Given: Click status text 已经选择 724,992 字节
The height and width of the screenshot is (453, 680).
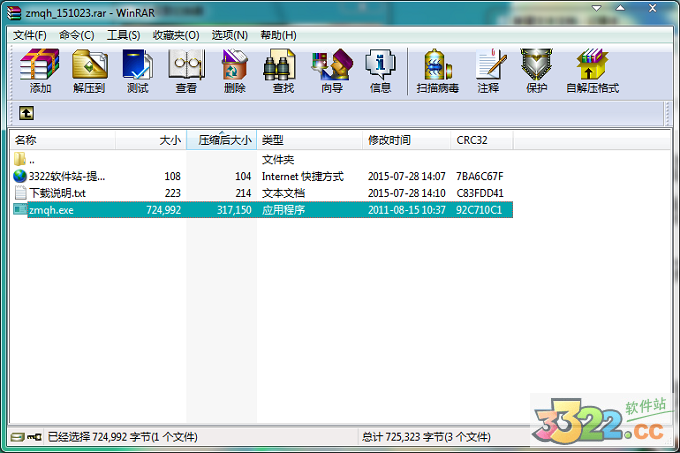Looking at the screenshot, I should coord(99,437).
